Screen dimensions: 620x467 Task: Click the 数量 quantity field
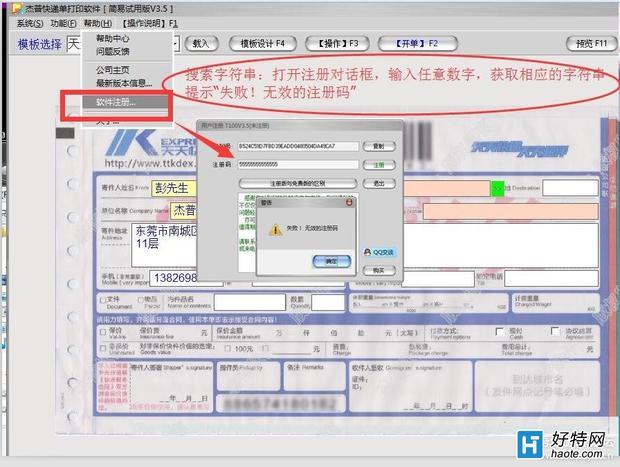point(328,303)
